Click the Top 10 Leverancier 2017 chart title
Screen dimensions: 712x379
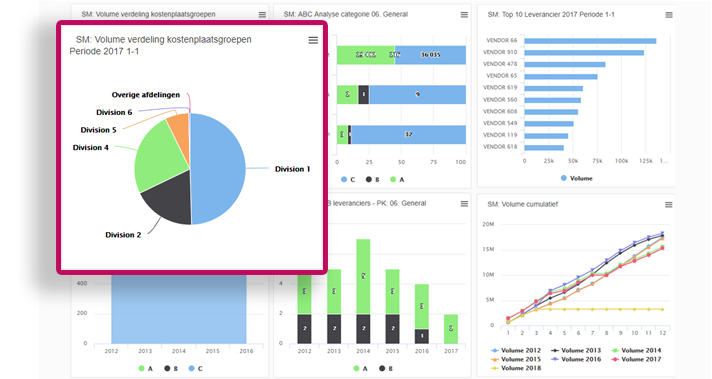[551, 15]
